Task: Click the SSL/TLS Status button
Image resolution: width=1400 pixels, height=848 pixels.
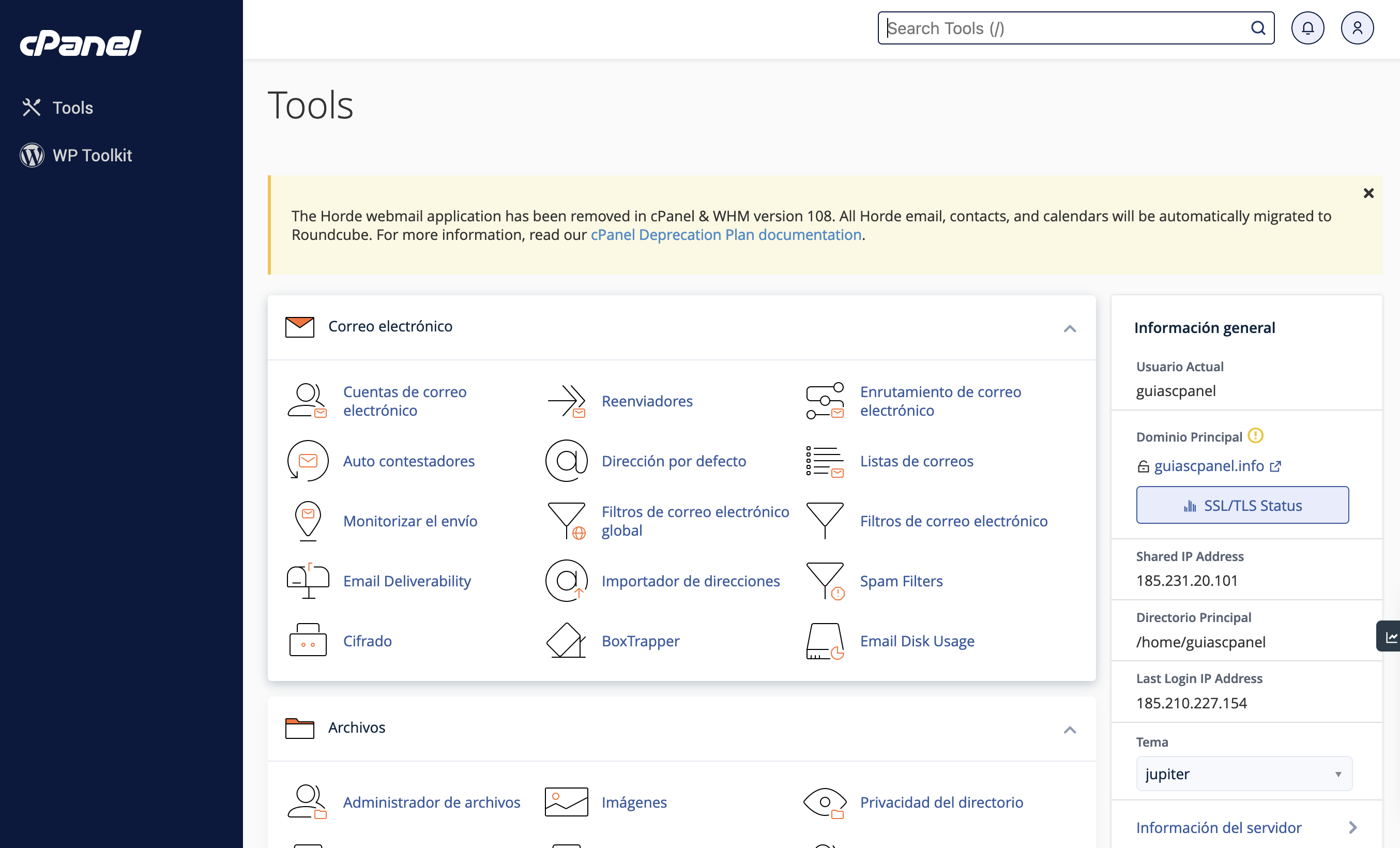Action: (x=1242, y=505)
